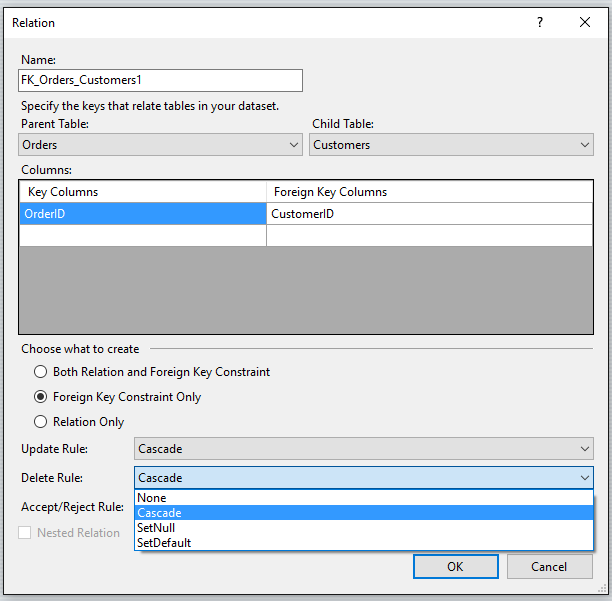The height and width of the screenshot is (601, 612).
Task: Open the Child Table dropdown
Action: [x=451, y=145]
